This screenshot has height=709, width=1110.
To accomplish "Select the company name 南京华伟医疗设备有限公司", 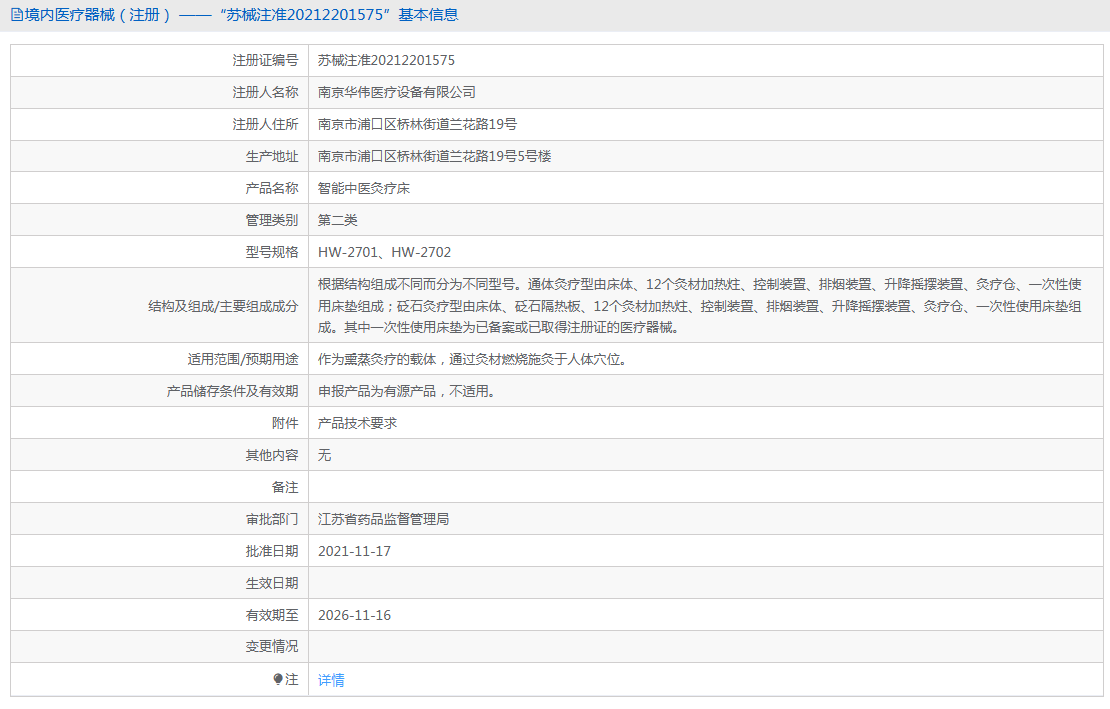I will (x=396, y=93).
